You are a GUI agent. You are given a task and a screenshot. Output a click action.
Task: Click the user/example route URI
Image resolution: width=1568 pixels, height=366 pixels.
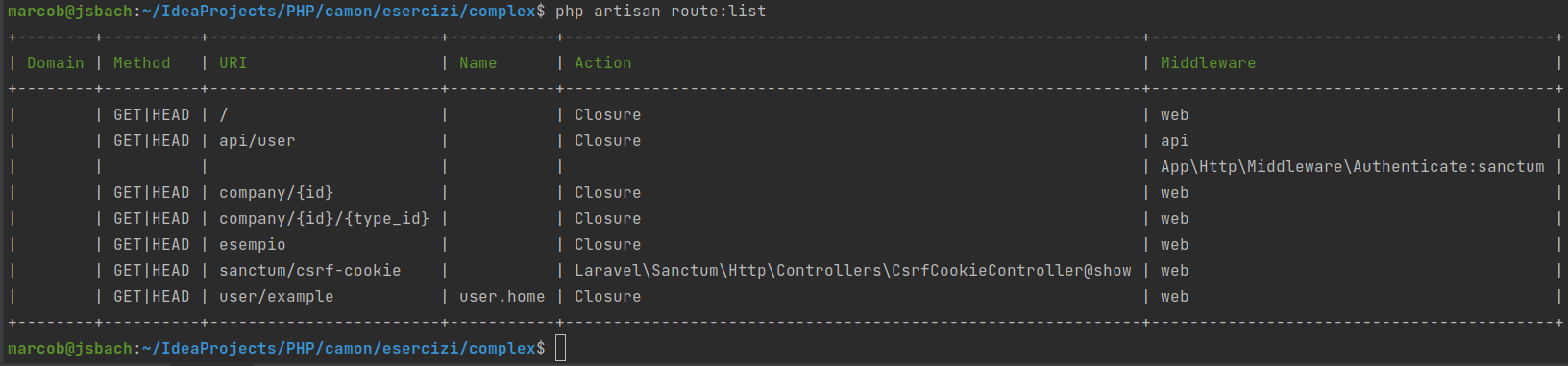[x=277, y=296]
